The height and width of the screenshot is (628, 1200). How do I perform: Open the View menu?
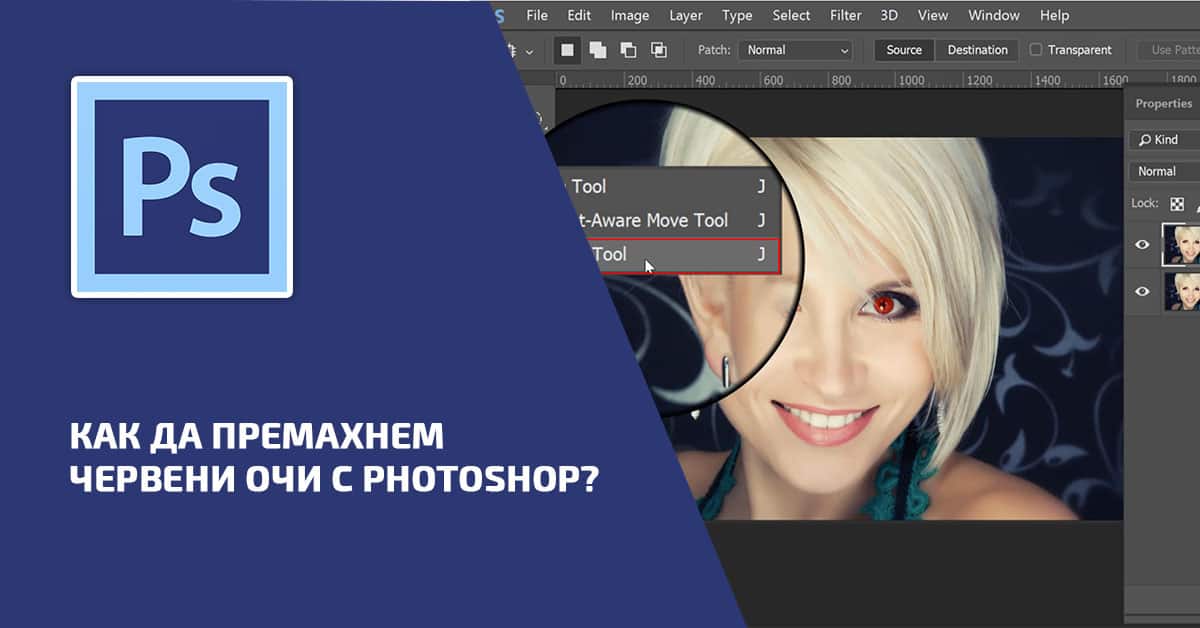pyautogui.click(x=932, y=15)
